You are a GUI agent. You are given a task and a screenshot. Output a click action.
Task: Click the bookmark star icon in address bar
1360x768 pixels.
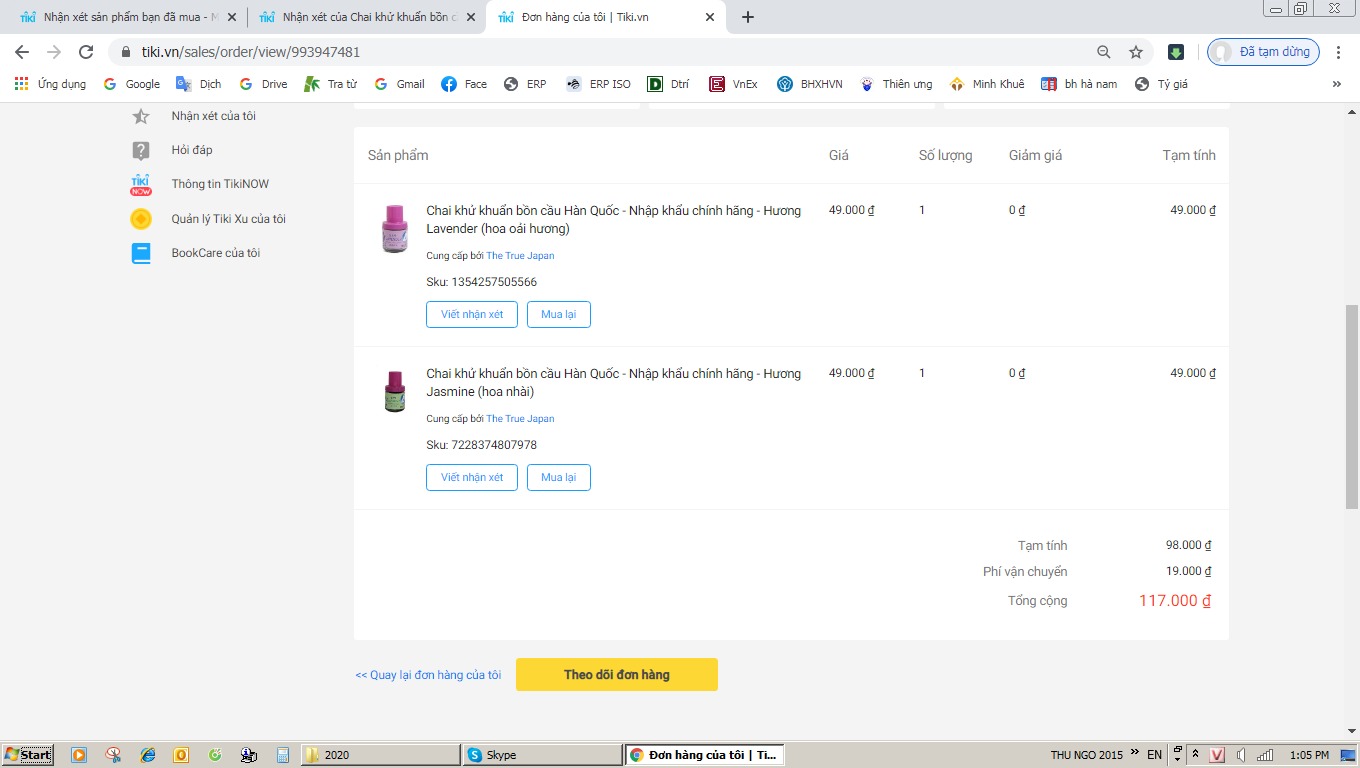click(x=1136, y=52)
